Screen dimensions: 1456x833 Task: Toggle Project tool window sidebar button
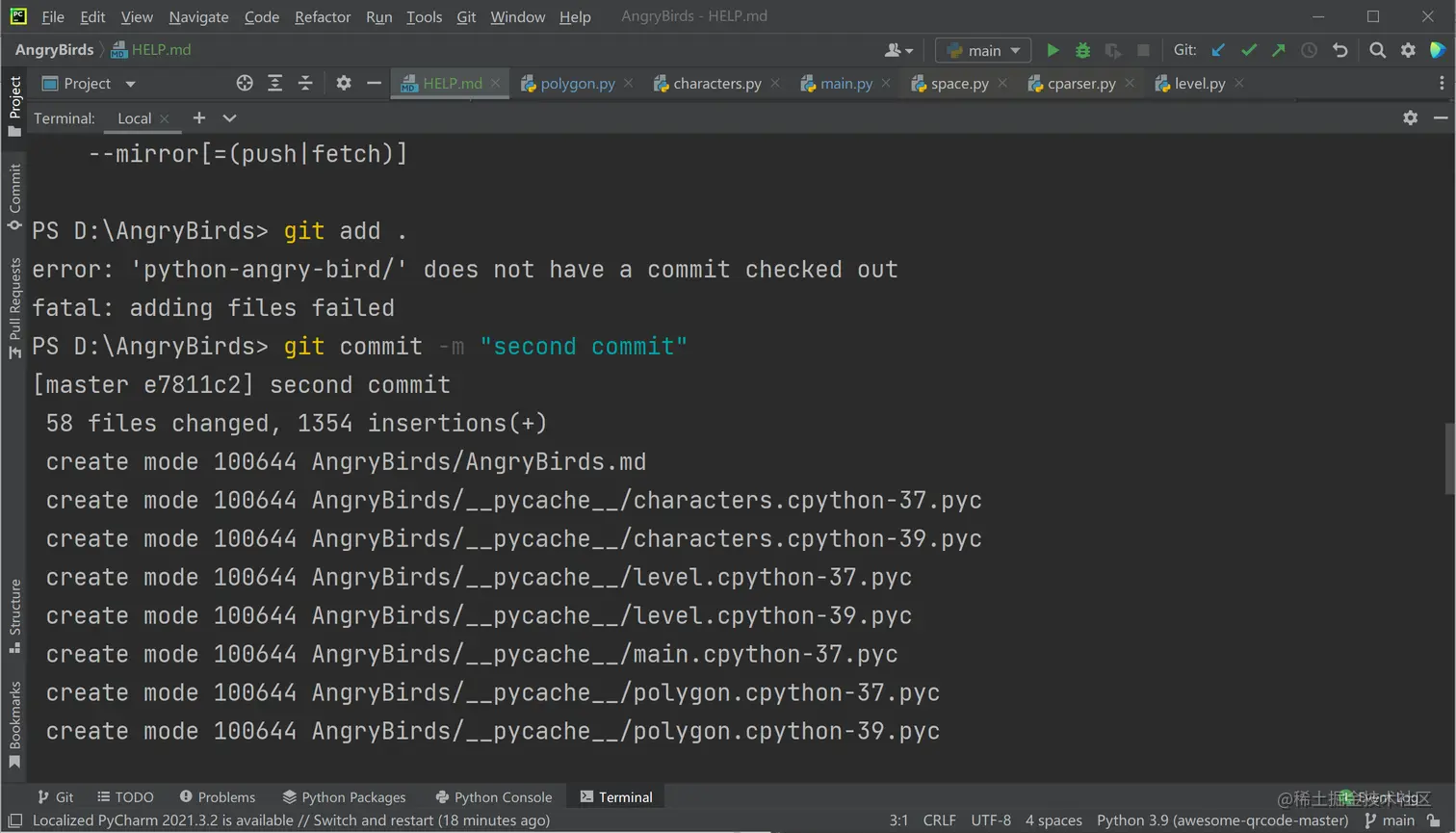pos(14,106)
